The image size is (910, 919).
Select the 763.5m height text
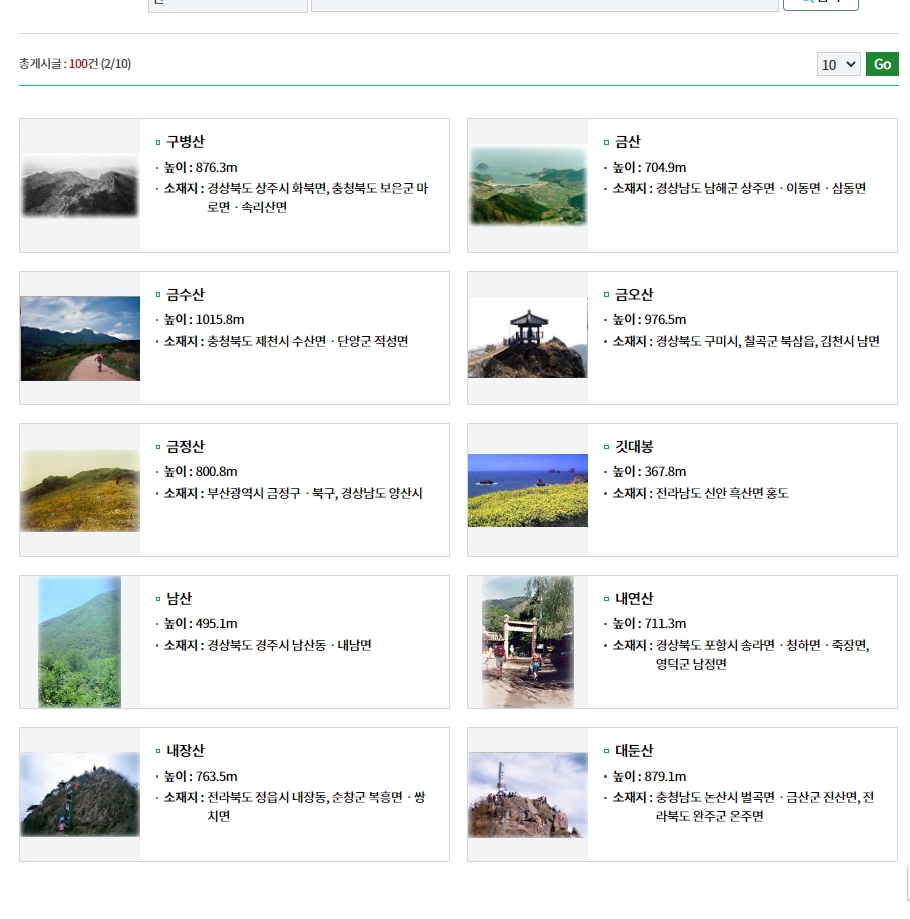point(216,777)
